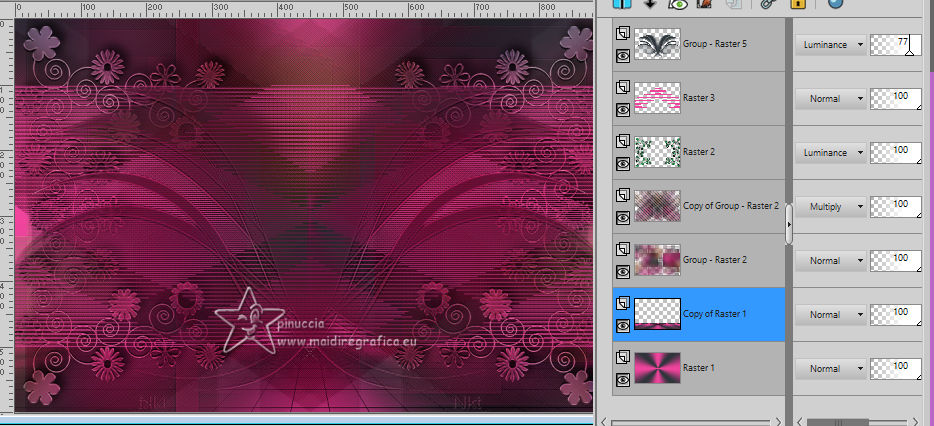Toggle the eye on Copy of Raster 1
This screenshot has height=426, width=934.
click(x=622, y=326)
